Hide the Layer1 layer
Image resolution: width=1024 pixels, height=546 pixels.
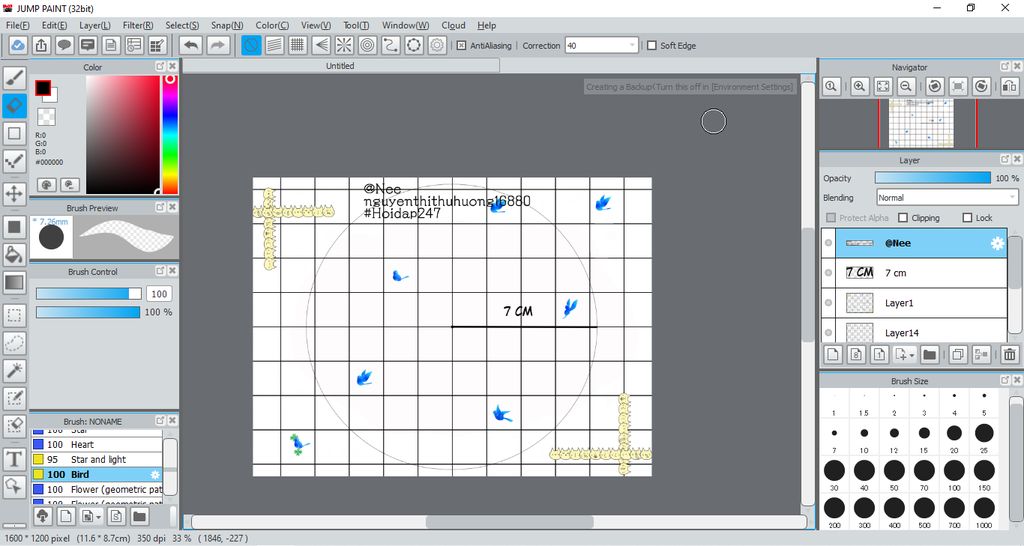click(829, 303)
